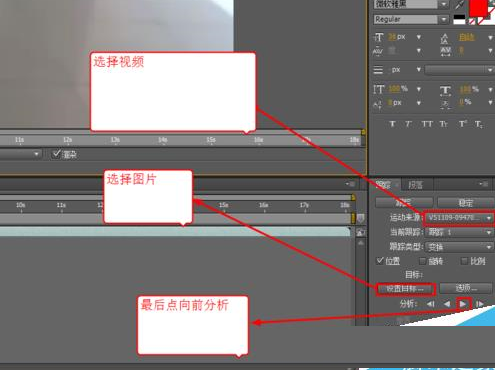
Task: Analyze backward through the clip
Action: (x=447, y=304)
